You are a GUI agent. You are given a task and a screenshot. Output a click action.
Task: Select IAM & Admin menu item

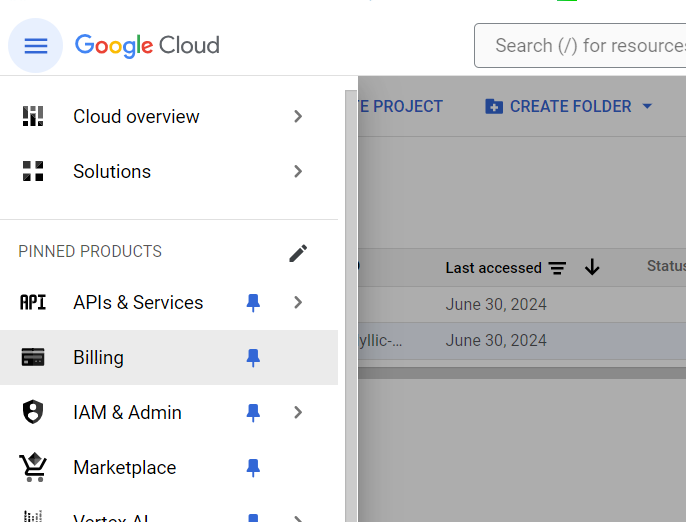coord(127,413)
